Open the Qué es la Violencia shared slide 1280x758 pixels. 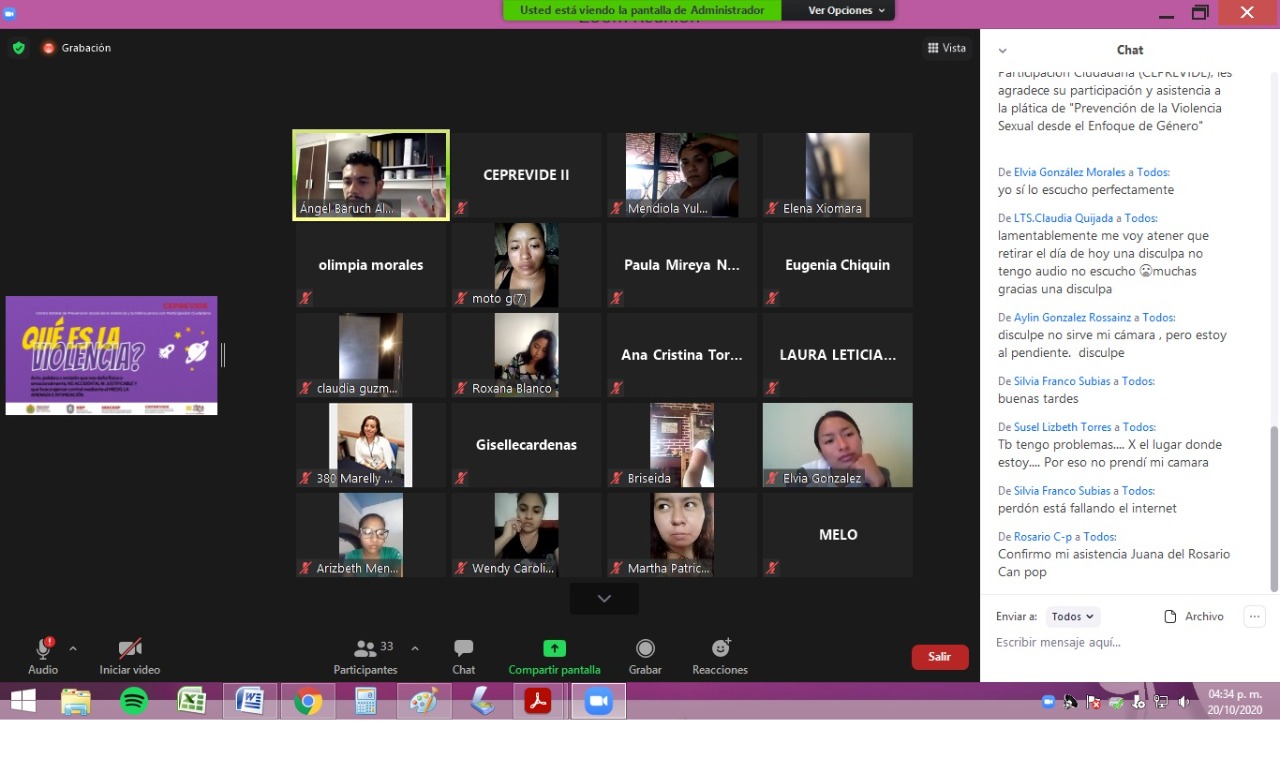111,355
